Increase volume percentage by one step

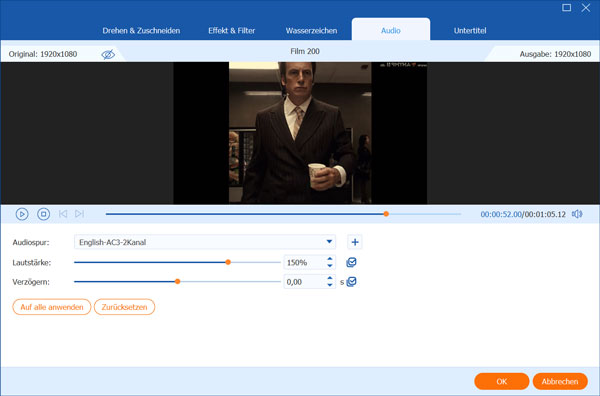pyautogui.click(x=330, y=259)
